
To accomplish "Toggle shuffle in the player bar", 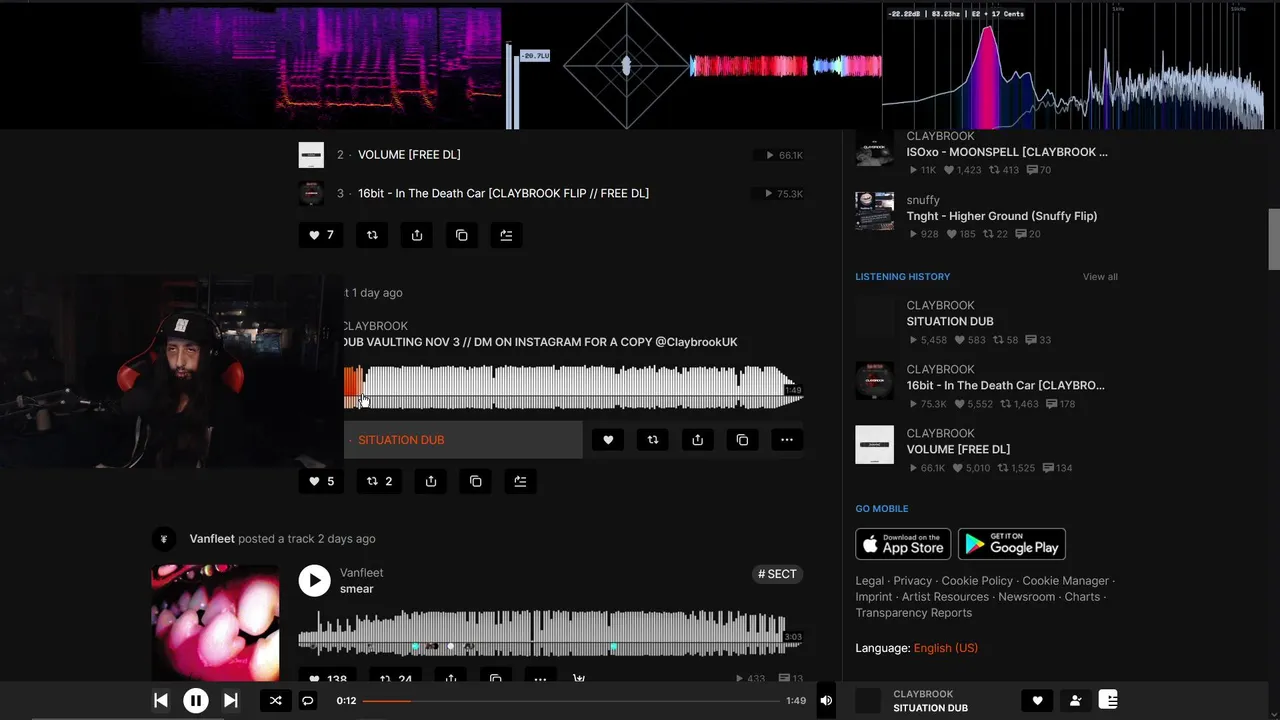I will (x=275, y=701).
